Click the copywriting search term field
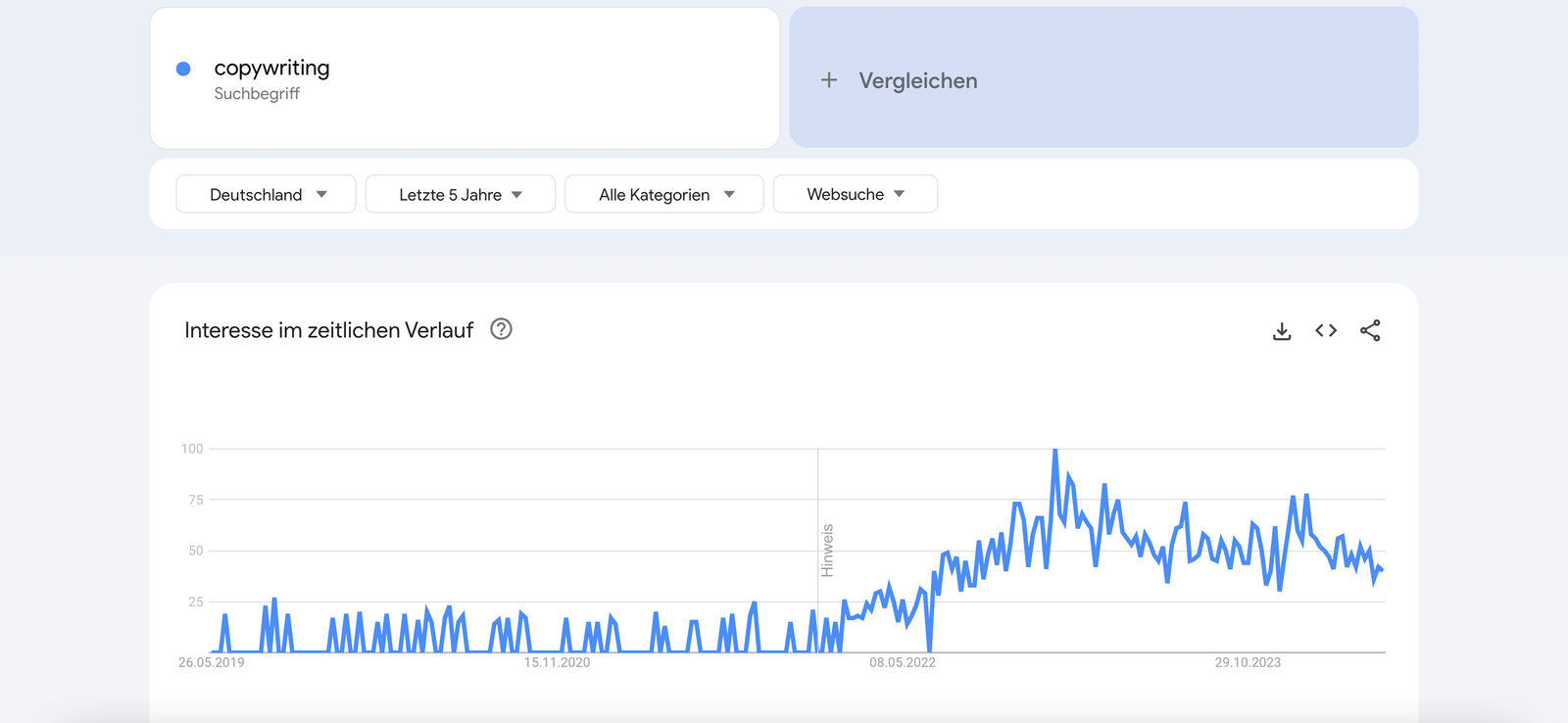Screen dimensions: 1568x723 (465, 78)
